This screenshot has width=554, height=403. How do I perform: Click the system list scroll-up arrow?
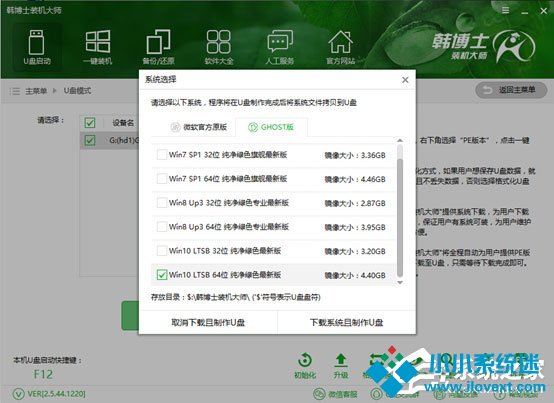(x=400, y=141)
